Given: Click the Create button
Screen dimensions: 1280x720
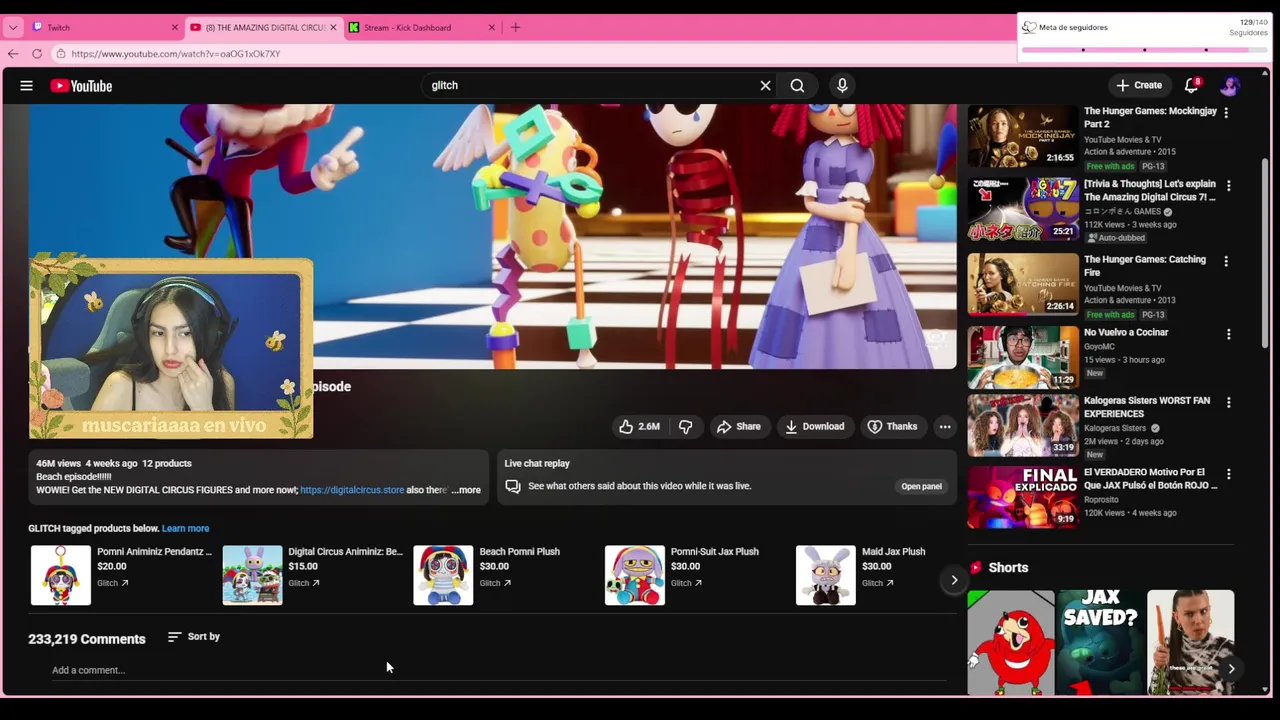Looking at the screenshot, I should [x=1139, y=86].
